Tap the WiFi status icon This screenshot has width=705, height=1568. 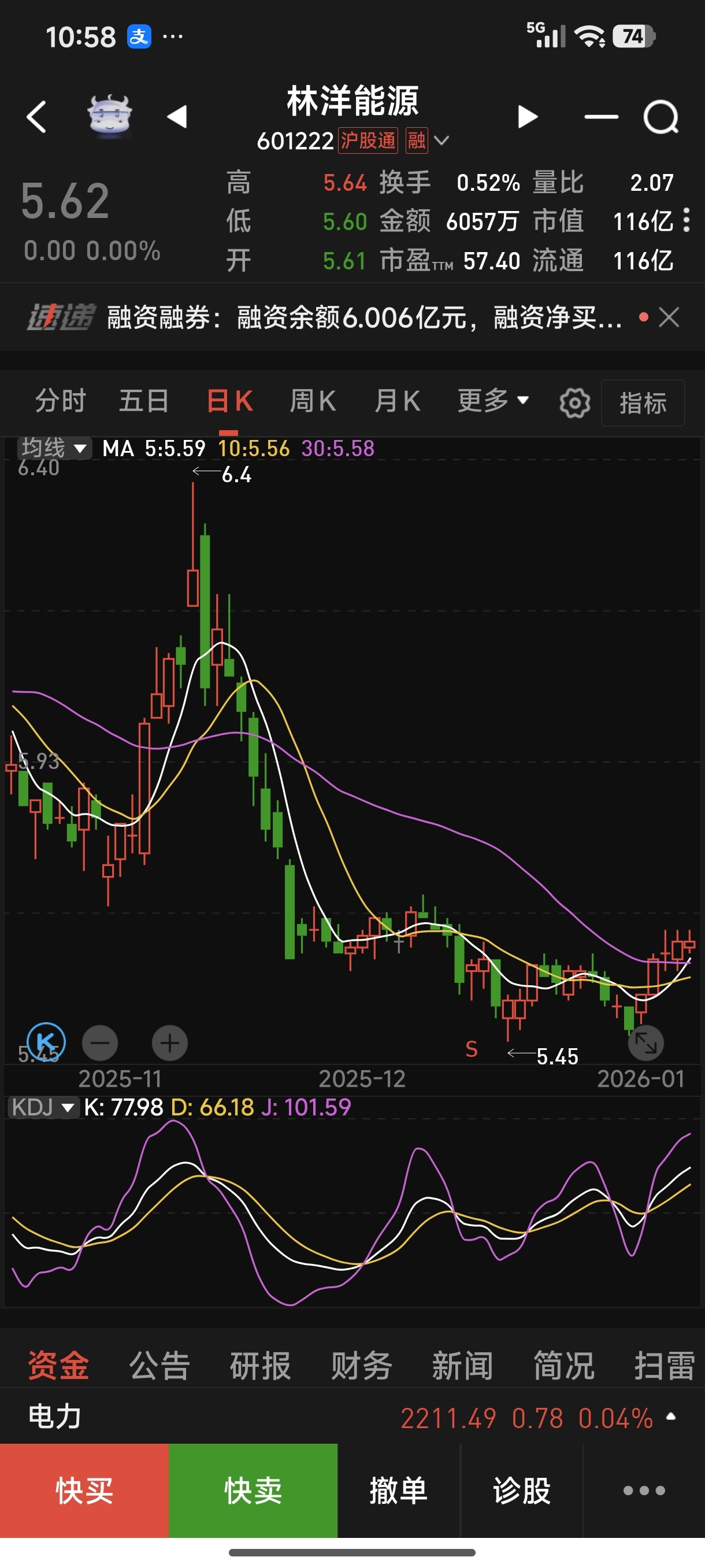590,36
